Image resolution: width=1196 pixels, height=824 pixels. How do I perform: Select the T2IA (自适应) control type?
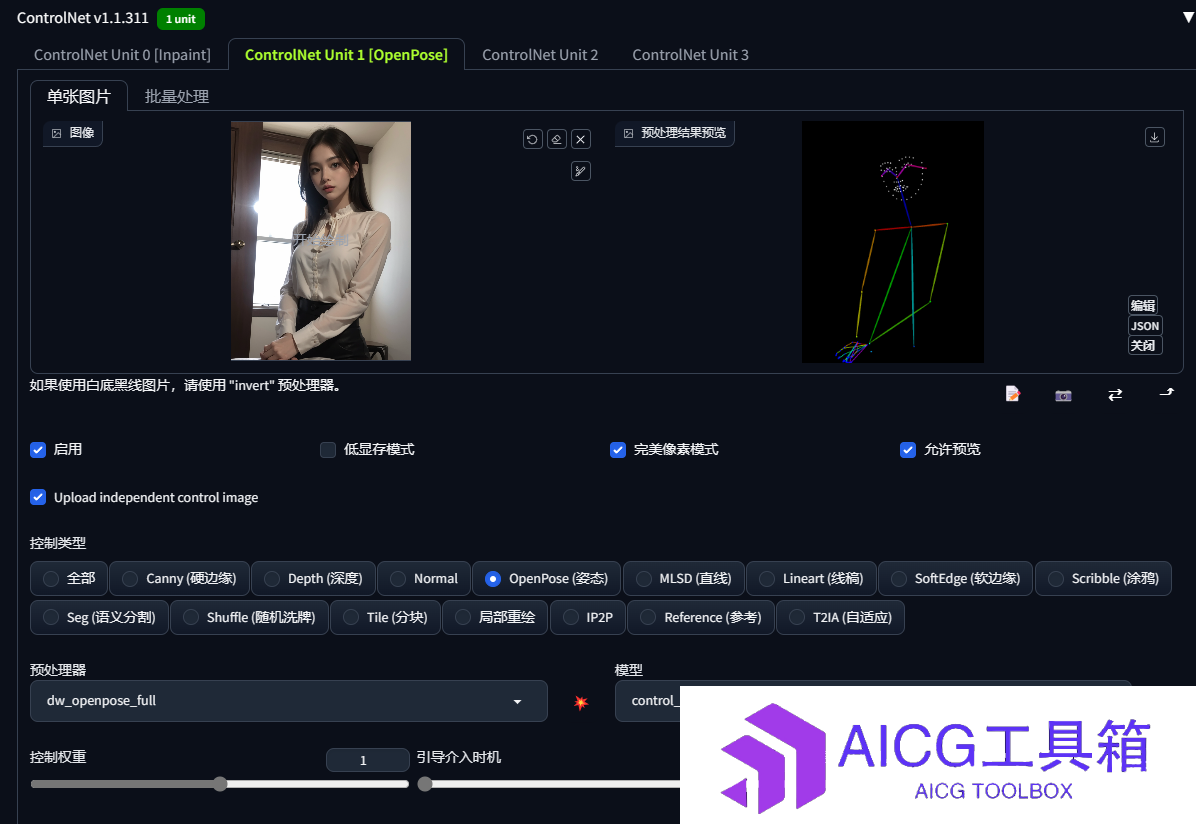[841, 617]
